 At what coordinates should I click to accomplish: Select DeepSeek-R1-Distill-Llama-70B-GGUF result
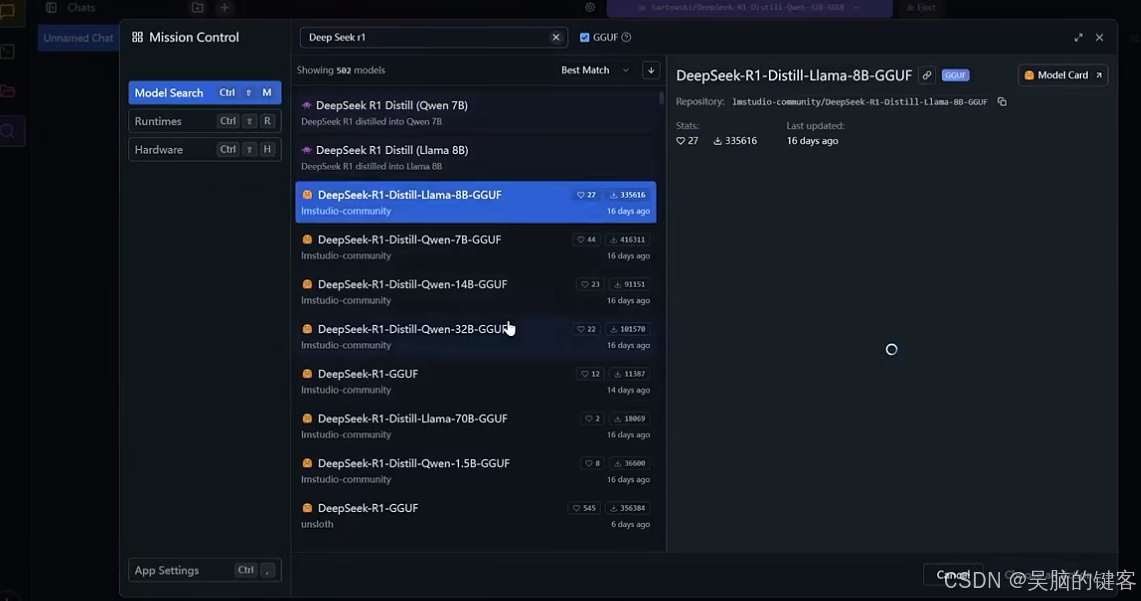(x=476, y=426)
